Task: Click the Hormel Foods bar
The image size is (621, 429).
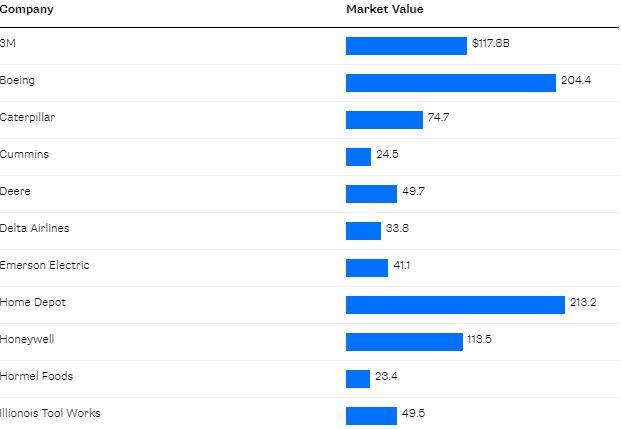Action: pyautogui.click(x=358, y=378)
